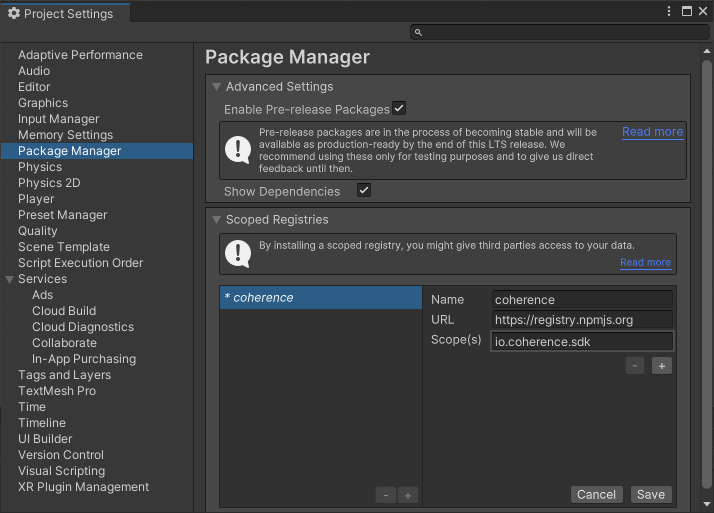Click the plus icon to add a scope
The image size is (714, 513).
click(662, 366)
